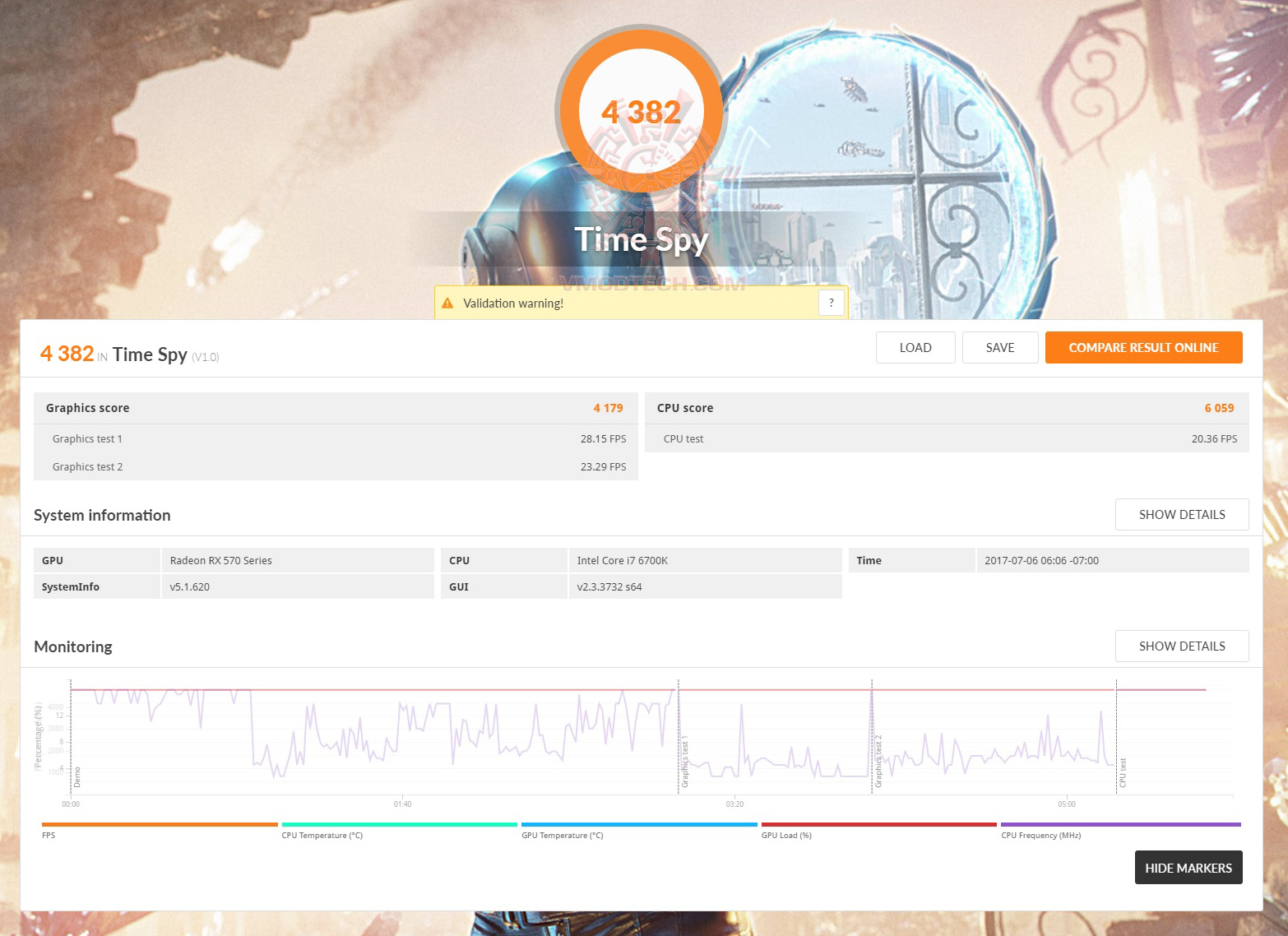Click the 28.15 FPS result value
The height and width of the screenshot is (936, 1288).
tap(603, 438)
